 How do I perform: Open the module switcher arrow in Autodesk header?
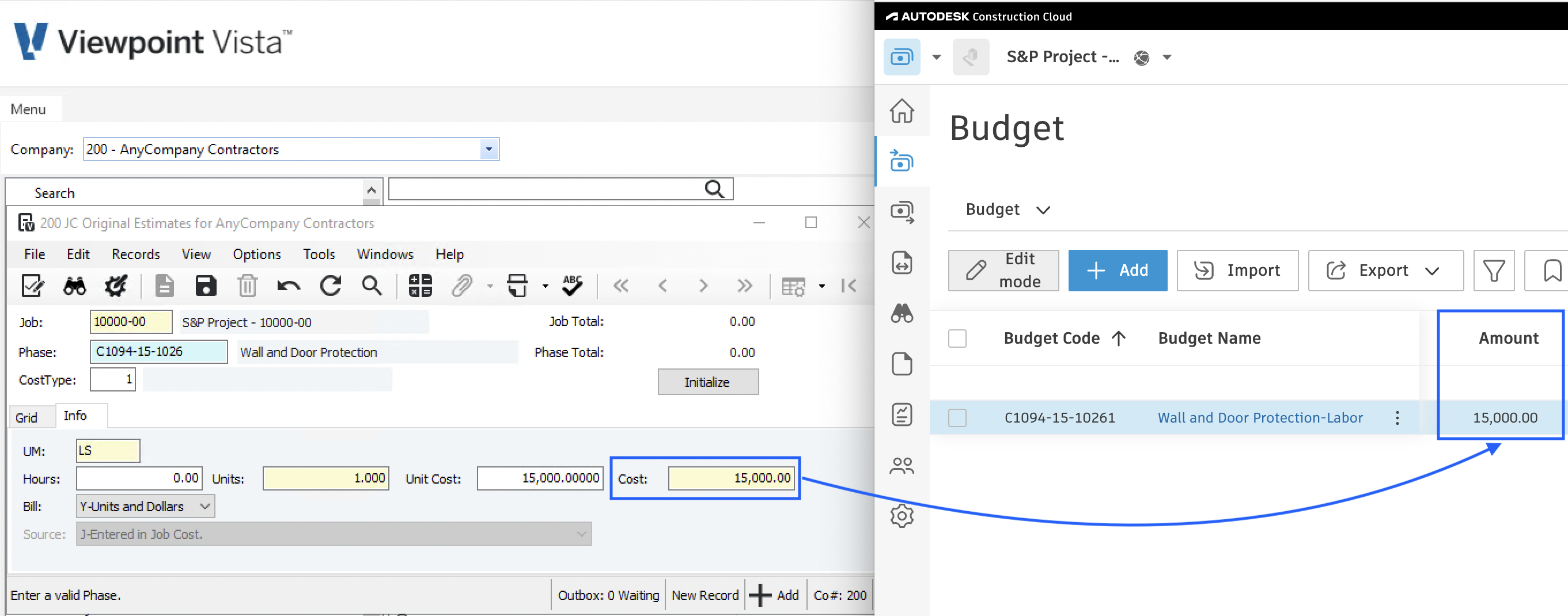[x=936, y=57]
